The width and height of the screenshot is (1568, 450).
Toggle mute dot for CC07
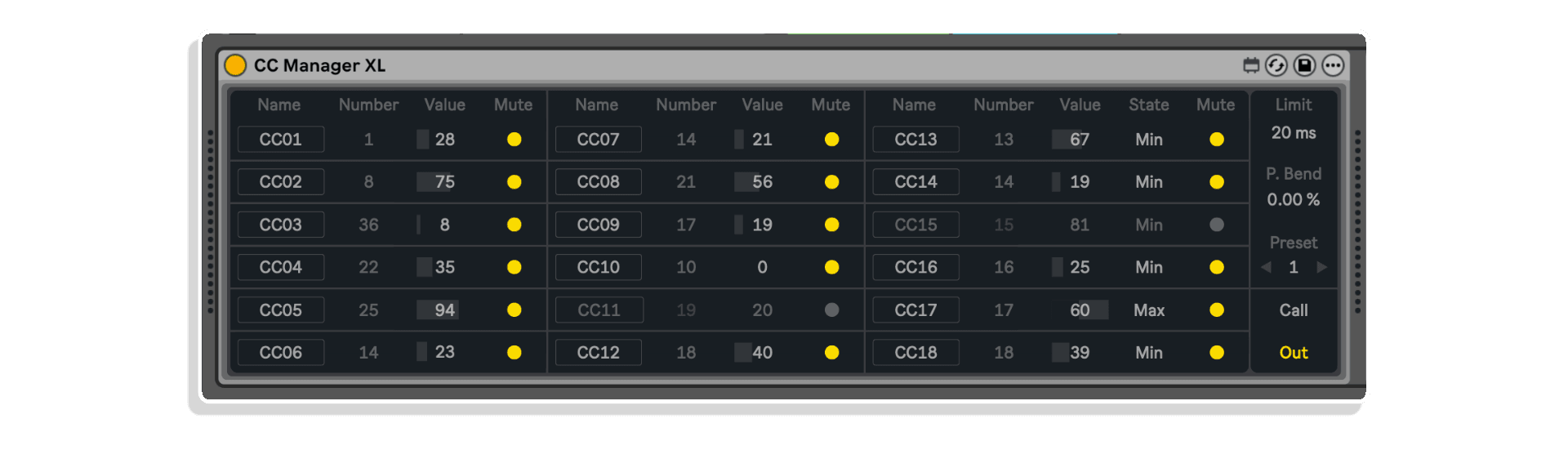point(832,140)
